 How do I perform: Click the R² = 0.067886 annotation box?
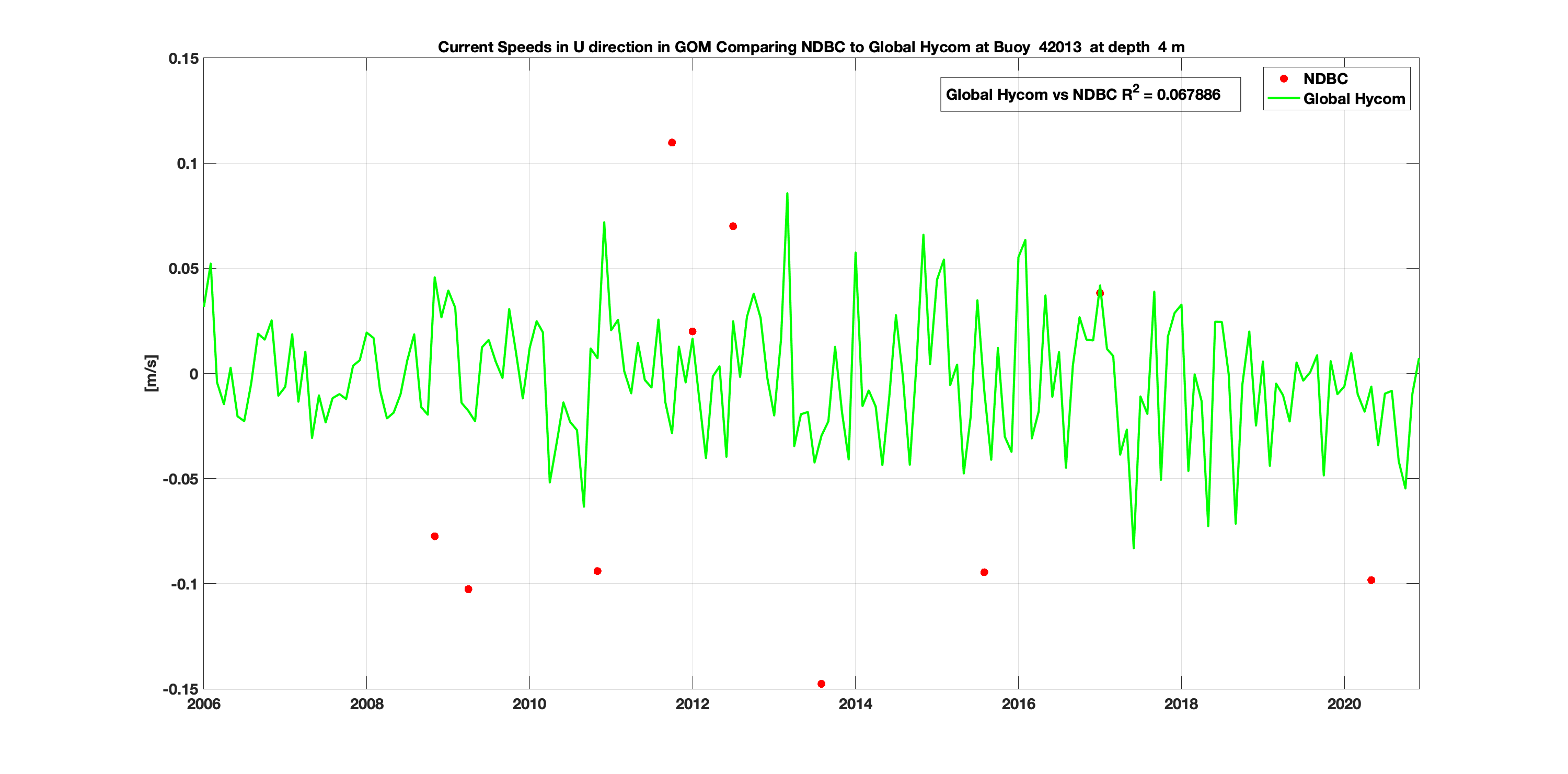click(x=1090, y=94)
